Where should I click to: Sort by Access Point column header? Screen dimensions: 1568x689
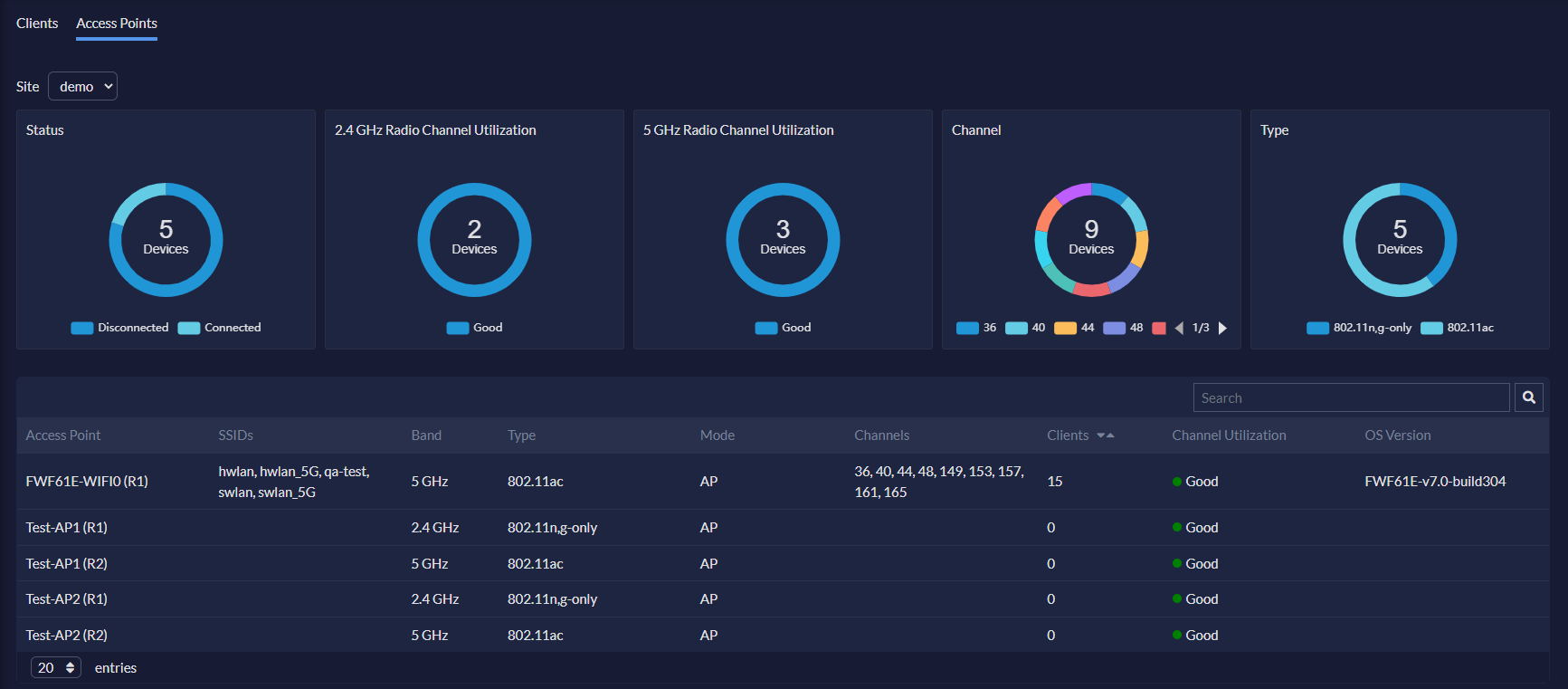(63, 435)
